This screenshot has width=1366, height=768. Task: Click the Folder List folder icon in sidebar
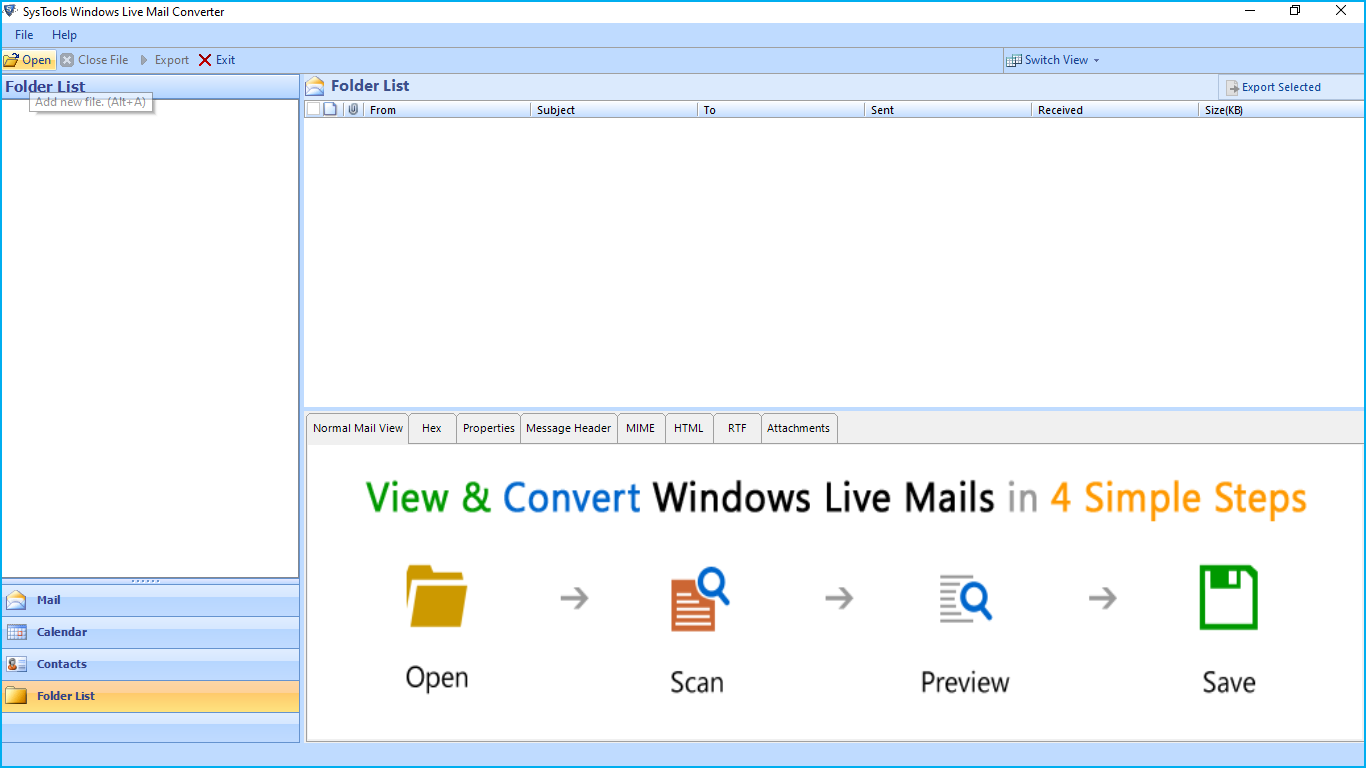(x=16, y=696)
